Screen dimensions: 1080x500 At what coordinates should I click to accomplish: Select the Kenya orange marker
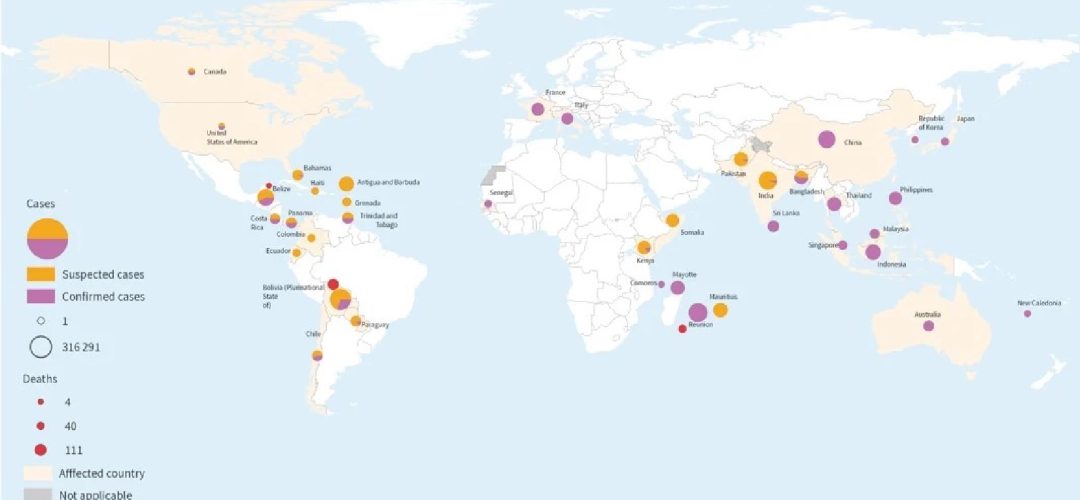[644, 247]
